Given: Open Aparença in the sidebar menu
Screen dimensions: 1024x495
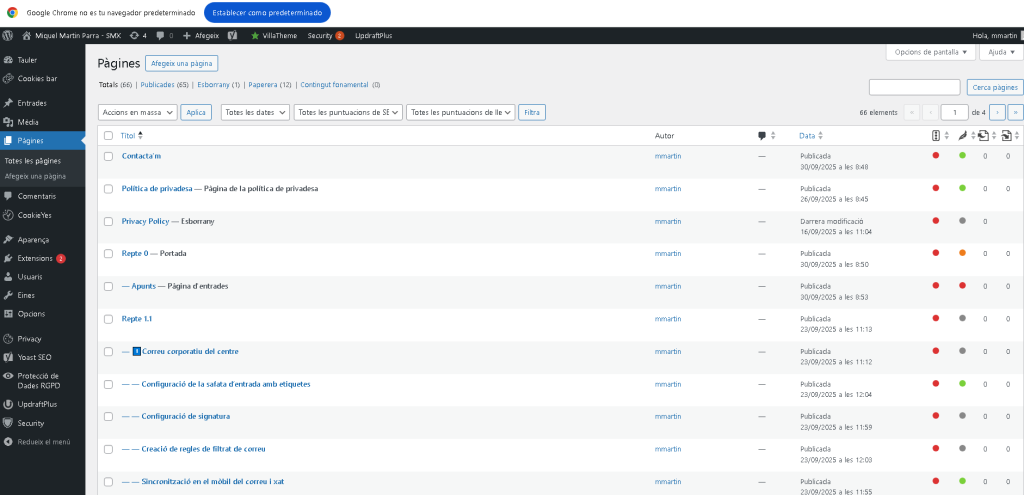Looking at the screenshot, I should point(32,240).
